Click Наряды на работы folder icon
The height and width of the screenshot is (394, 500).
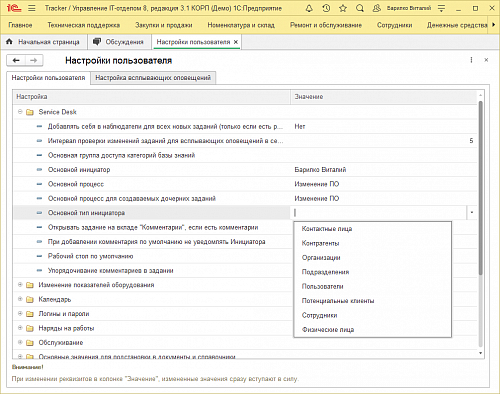[30, 328]
